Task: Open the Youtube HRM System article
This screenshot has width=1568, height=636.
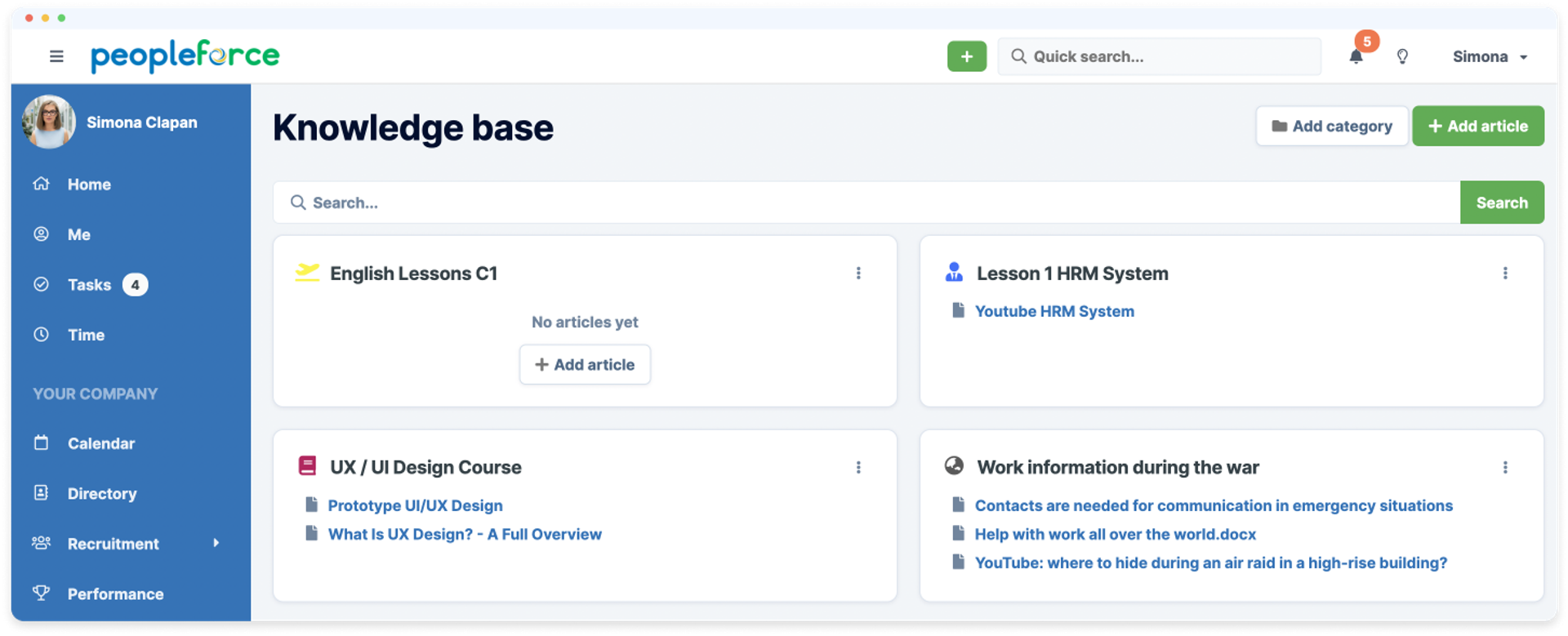Action: coord(1054,311)
